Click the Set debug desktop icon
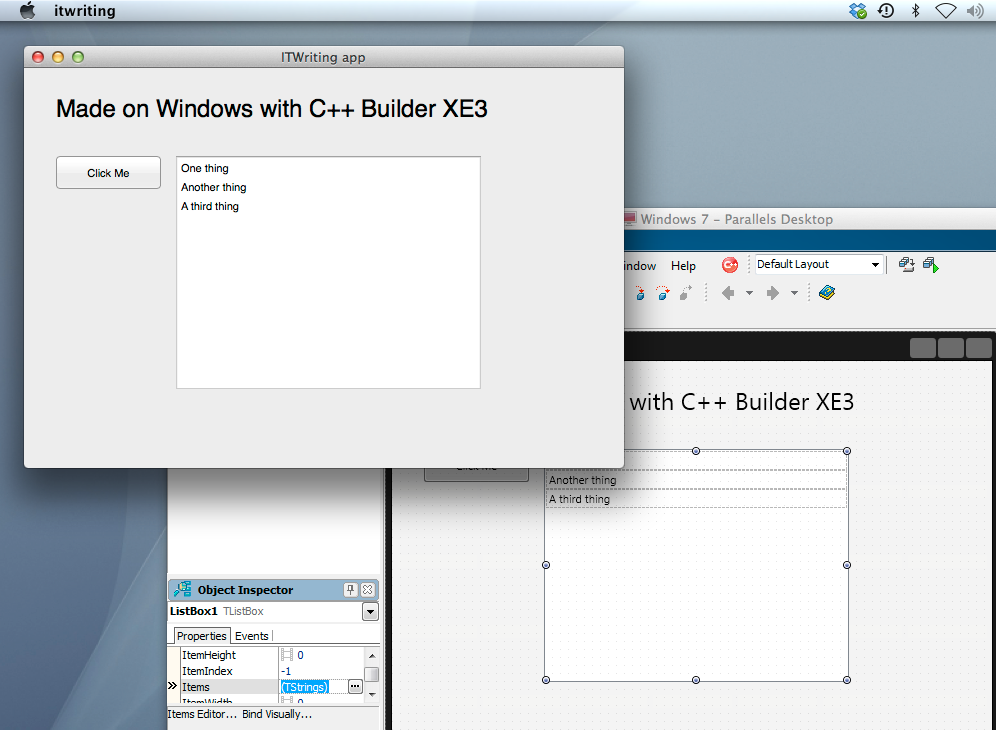The image size is (996, 730). 931,264
